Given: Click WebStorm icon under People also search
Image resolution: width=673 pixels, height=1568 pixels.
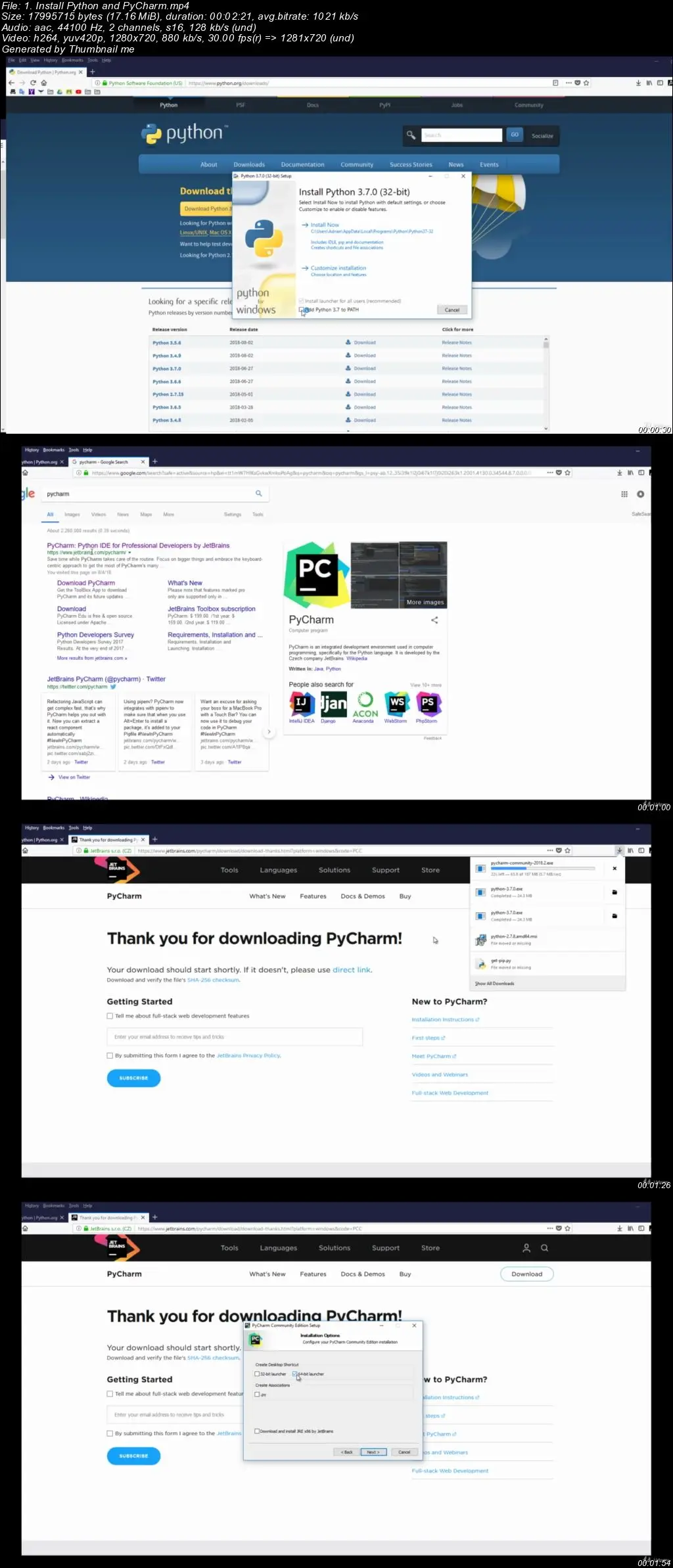Looking at the screenshot, I should click(396, 704).
